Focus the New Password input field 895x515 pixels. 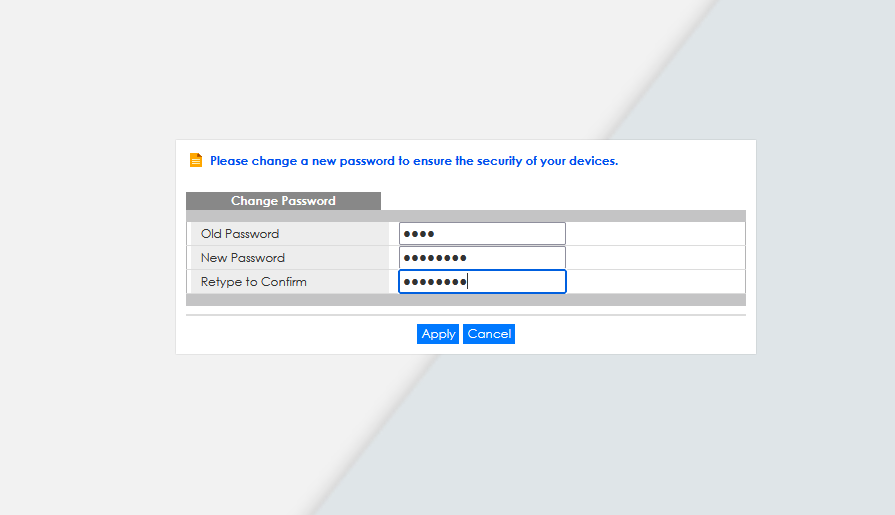pyautogui.click(x=482, y=258)
